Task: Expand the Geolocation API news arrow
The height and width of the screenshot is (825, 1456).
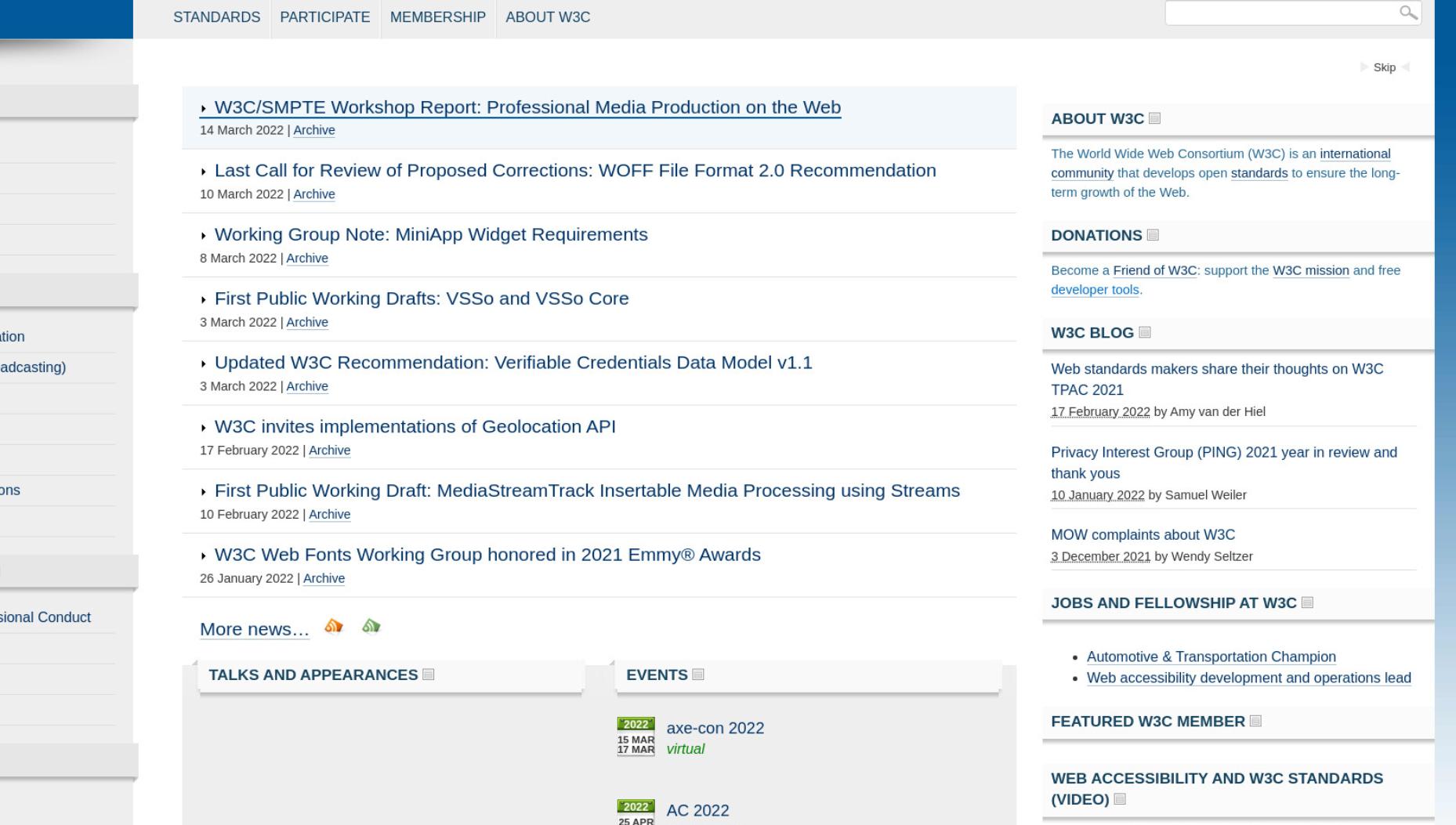Action: [x=204, y=428]
